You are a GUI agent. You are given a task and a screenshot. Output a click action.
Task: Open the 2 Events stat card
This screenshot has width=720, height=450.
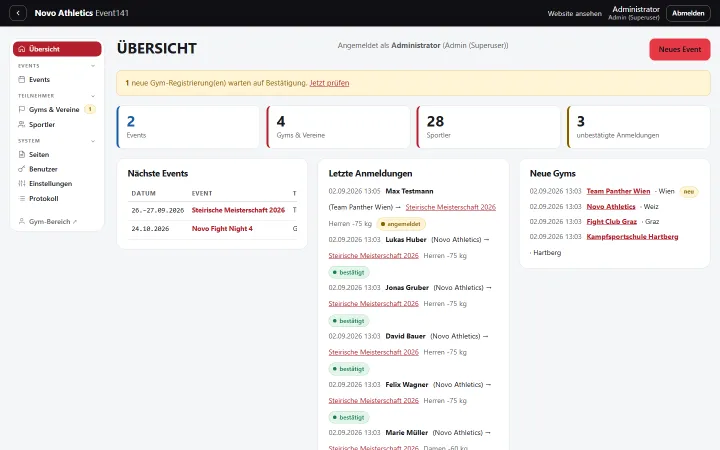pos(188,127)
